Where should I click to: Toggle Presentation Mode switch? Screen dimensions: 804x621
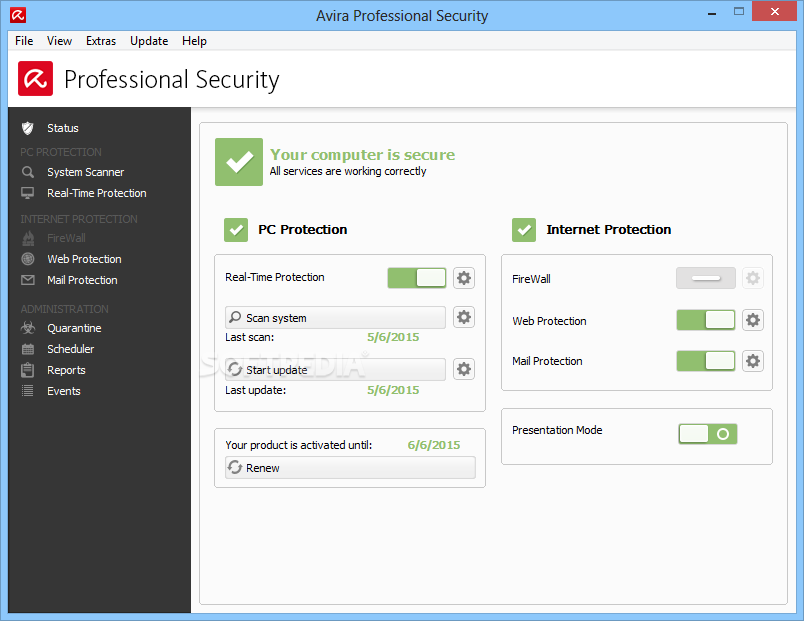click(x=708, y=434)
